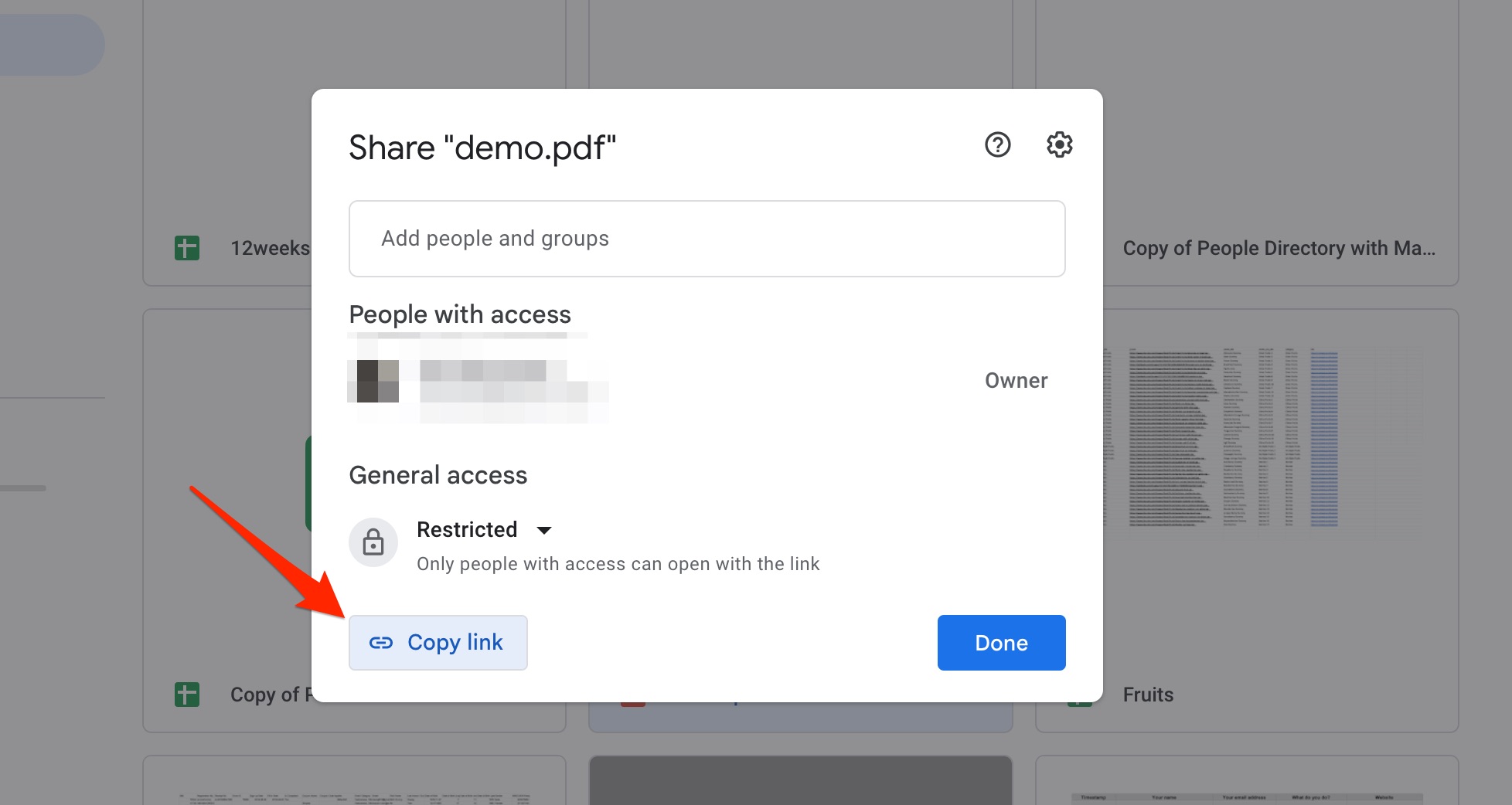Select the 12weeks file name
This screenshot has width=1512, height=805.
pos(270,248)
